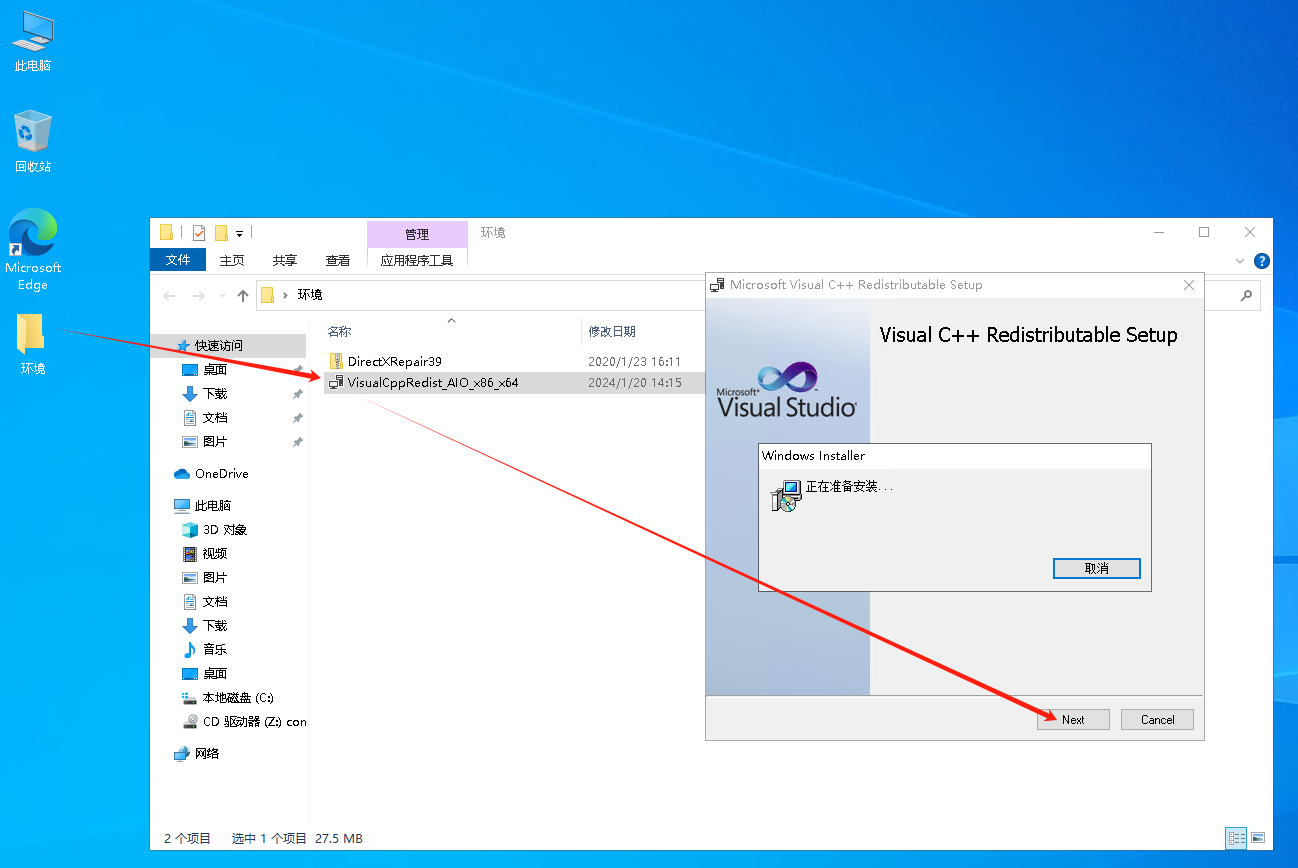
Task: Expand the address bar breadcrumb chevron before 环境
Action: pos(286,295)
